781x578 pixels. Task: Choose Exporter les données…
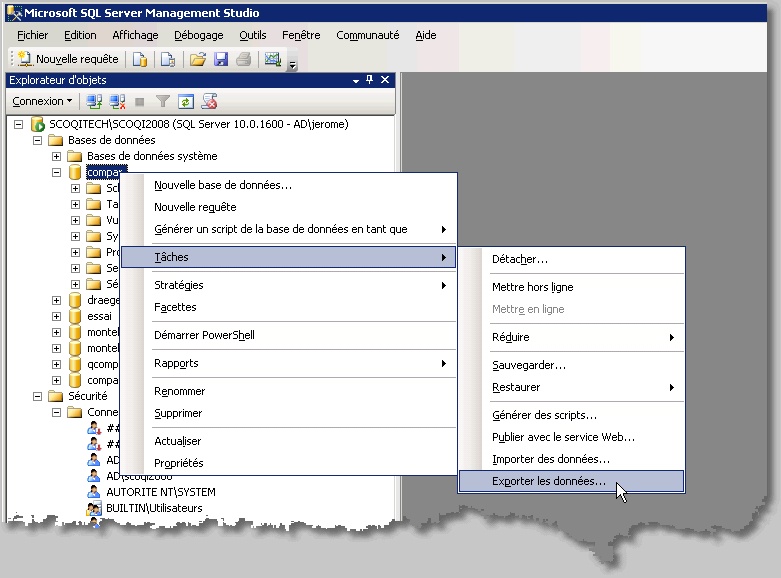[x=572, y=481]
